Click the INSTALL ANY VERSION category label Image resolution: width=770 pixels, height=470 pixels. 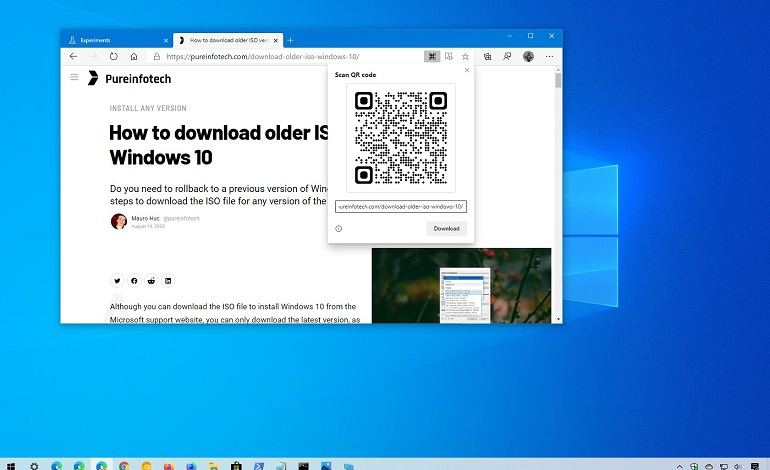point(148,108)
